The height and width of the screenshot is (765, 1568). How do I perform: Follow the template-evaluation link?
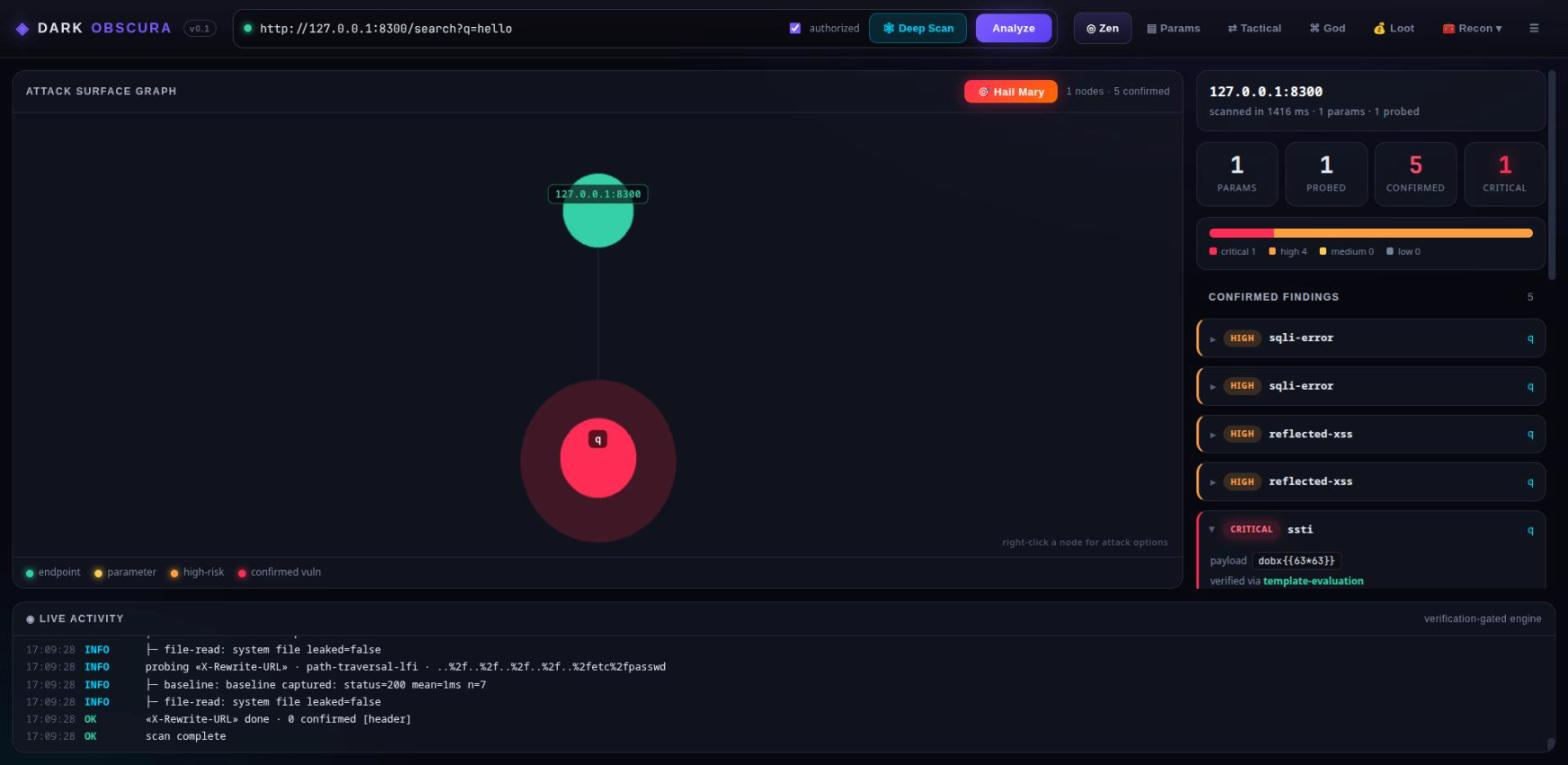1313,581
